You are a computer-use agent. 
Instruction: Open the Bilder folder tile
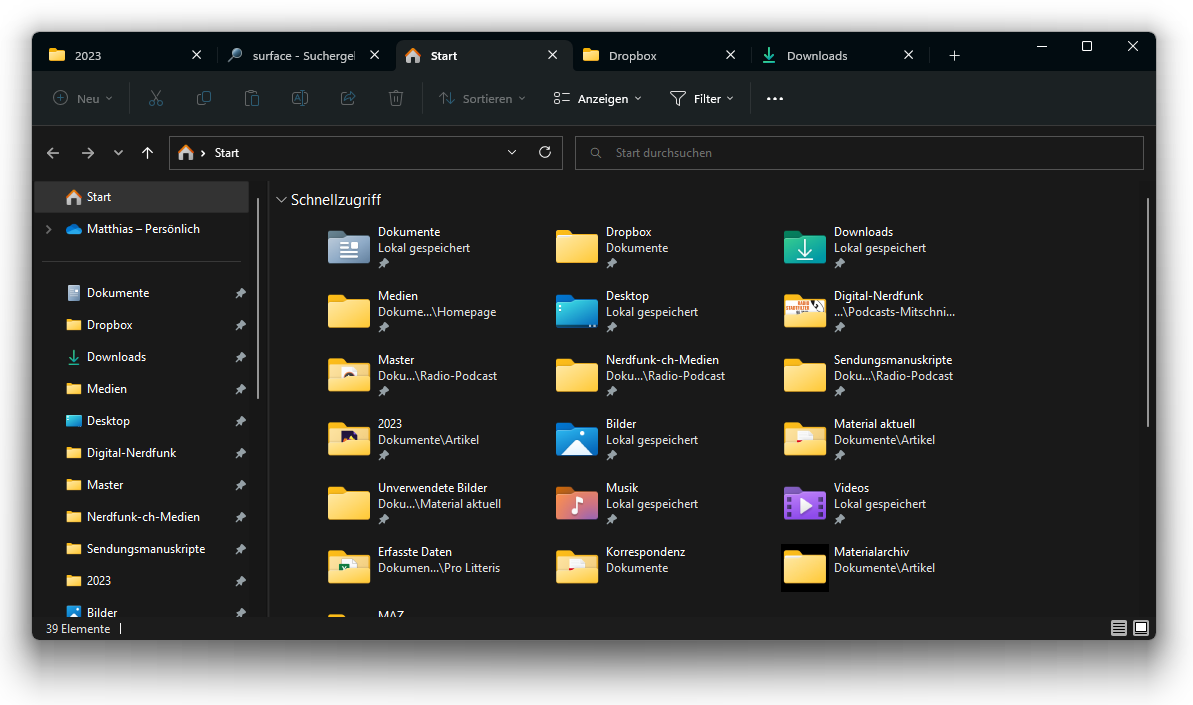coord(627,439)
